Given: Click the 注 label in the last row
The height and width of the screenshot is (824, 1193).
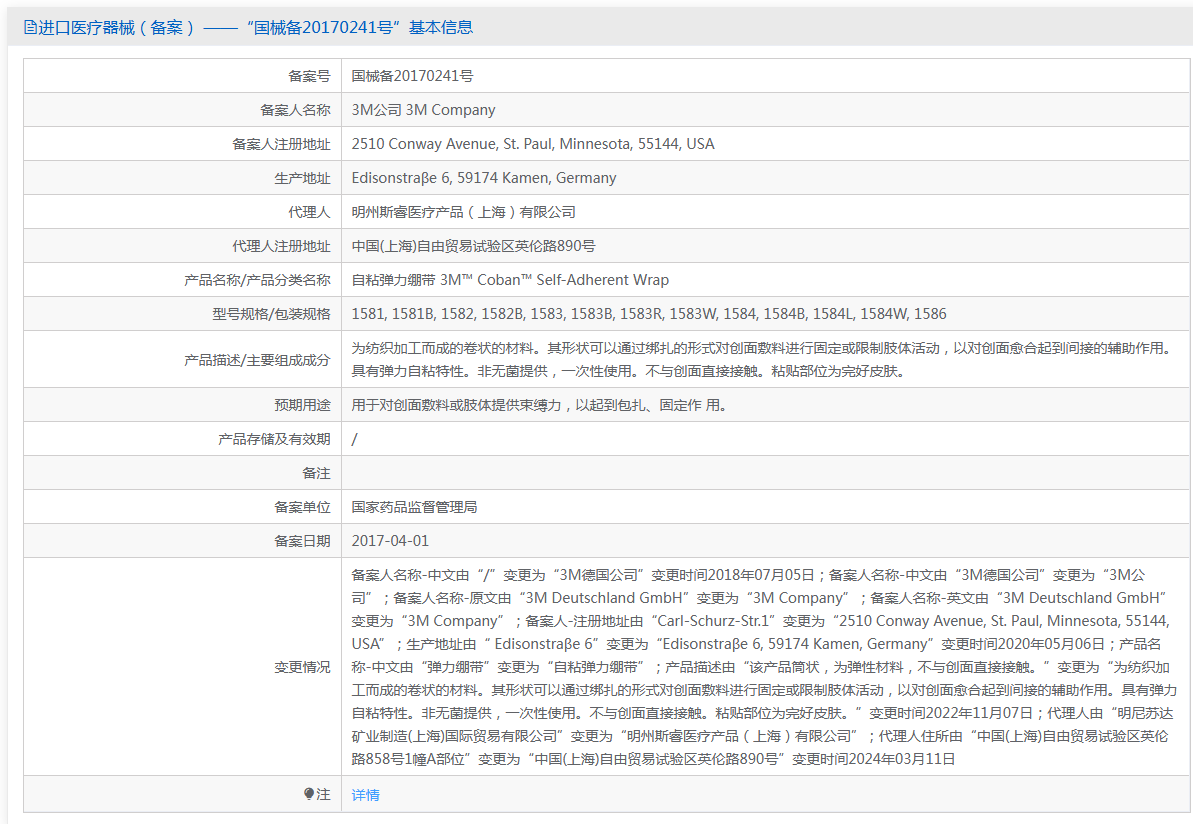Looking at the screenshot, I should 323,794.
